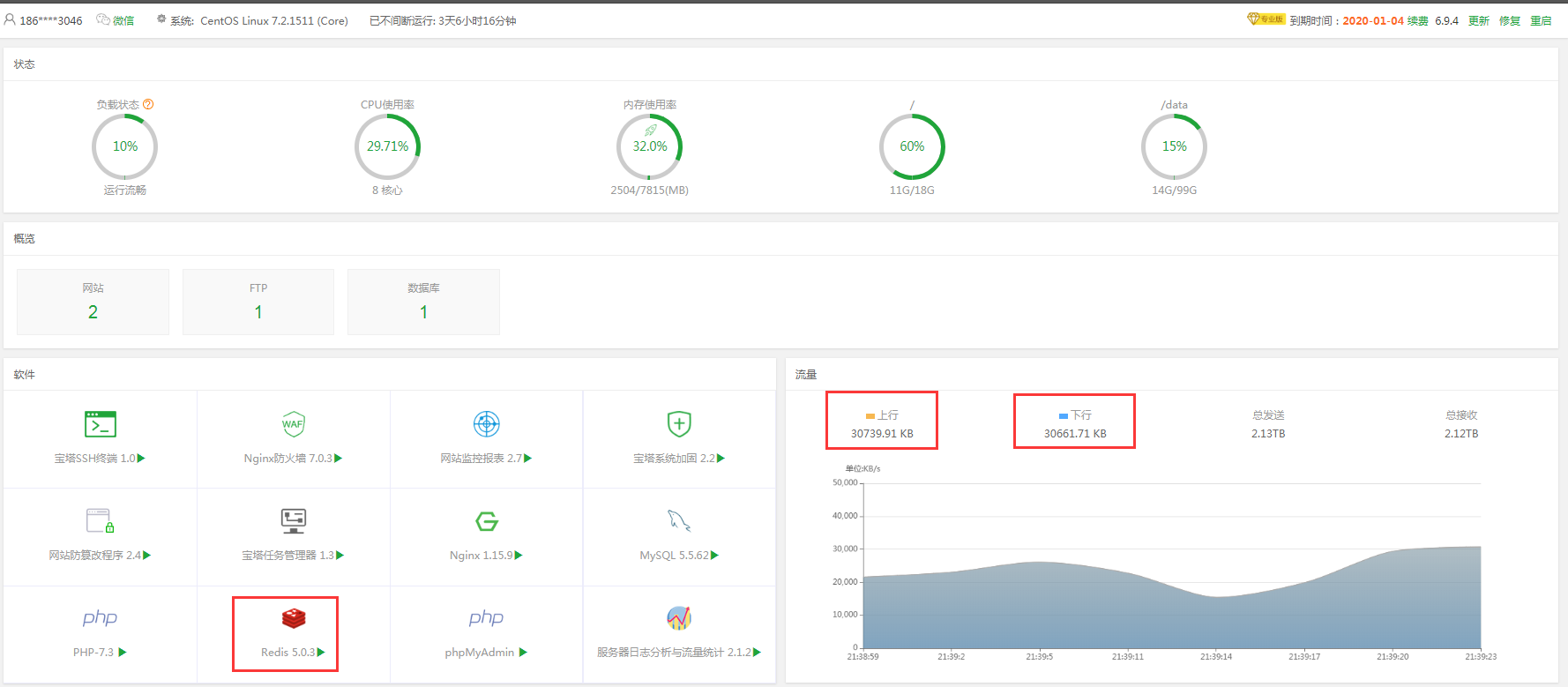Click the CPU使用率 29.71% gauge
This screenshot has height=687, width=1568.
pos(387,146)
